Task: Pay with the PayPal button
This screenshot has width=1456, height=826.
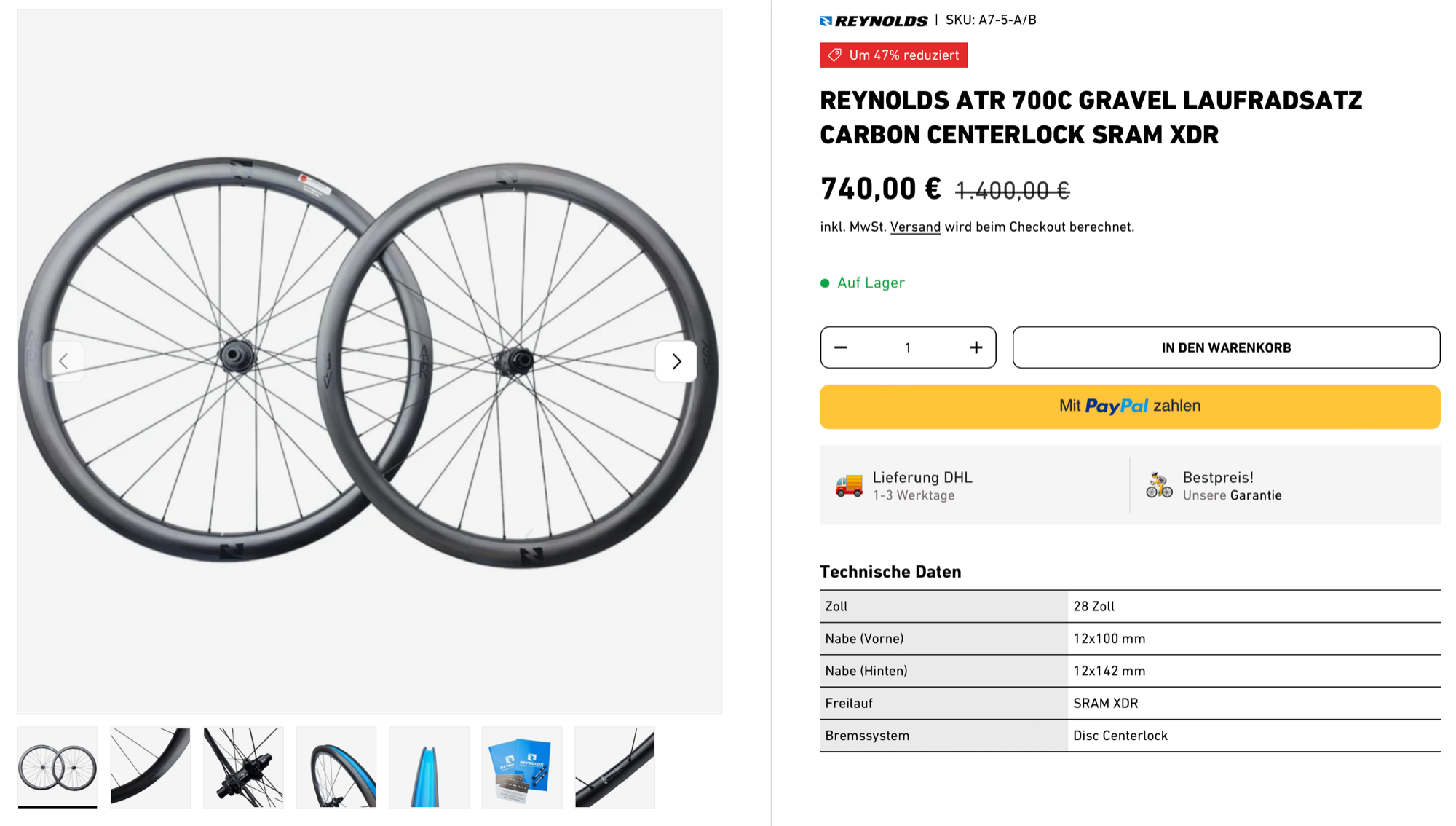Action: (x=1130, y=406)
